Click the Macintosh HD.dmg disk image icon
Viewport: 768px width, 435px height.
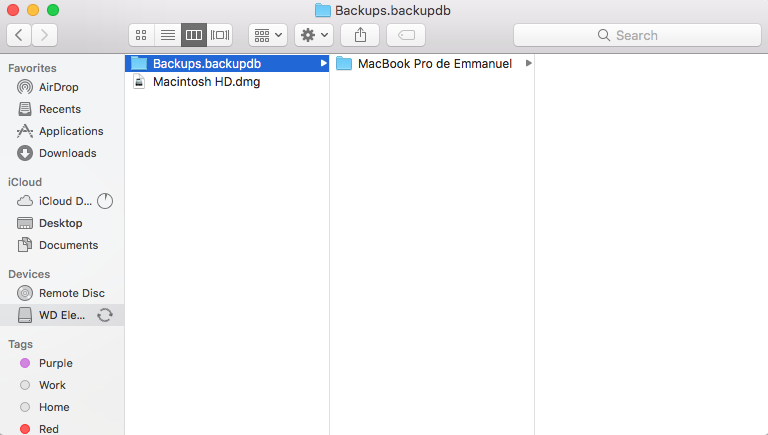coord(140,82)
